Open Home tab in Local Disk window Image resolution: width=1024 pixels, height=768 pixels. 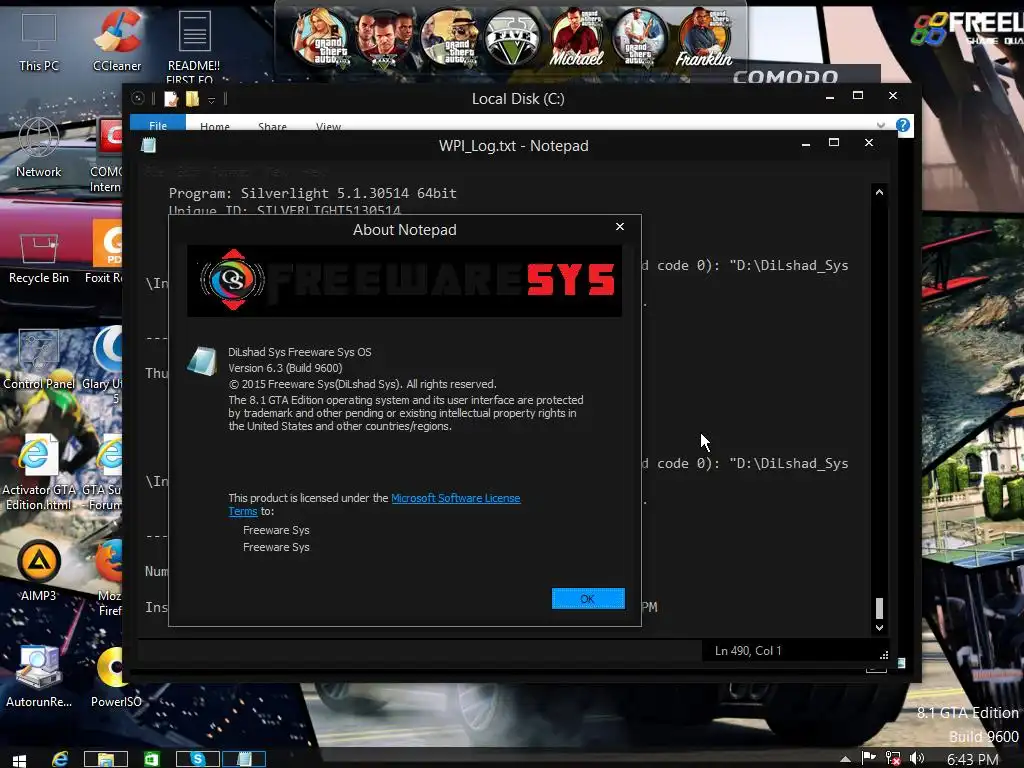click(x=215, y=126)
